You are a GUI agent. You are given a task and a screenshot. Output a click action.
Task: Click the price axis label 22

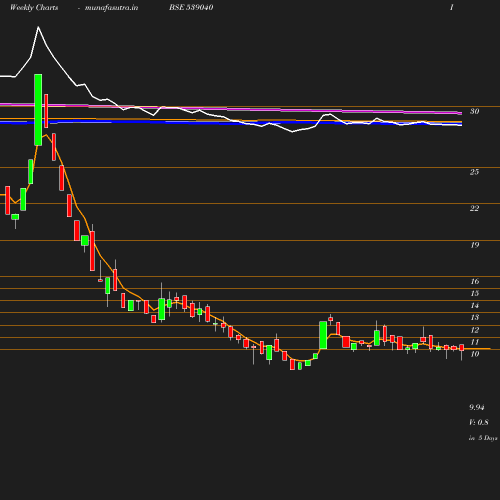pos(474,208)
